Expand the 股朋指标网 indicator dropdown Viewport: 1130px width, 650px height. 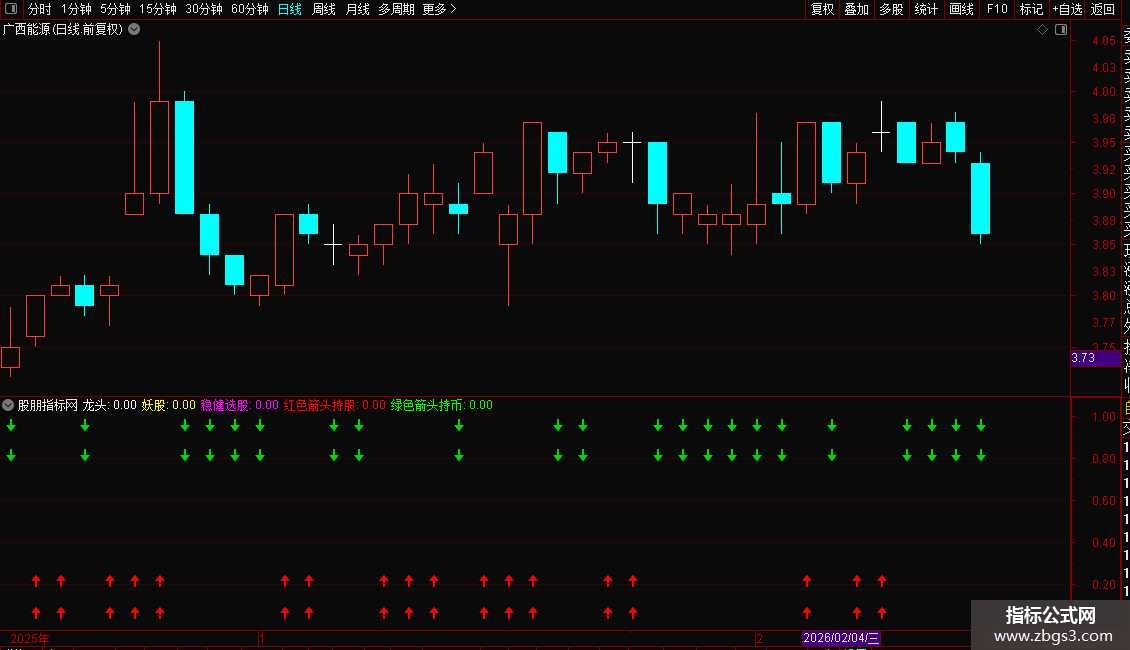(8, 405)
